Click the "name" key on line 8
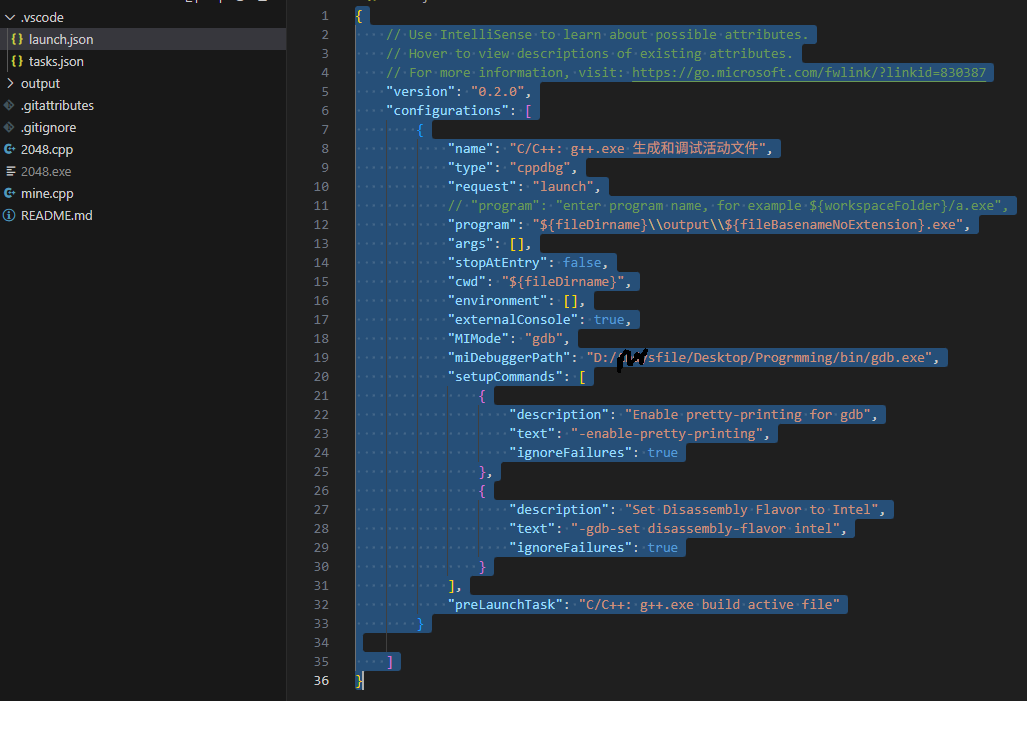The width and height of the screenshot is (1027, 753). point(471,149)
